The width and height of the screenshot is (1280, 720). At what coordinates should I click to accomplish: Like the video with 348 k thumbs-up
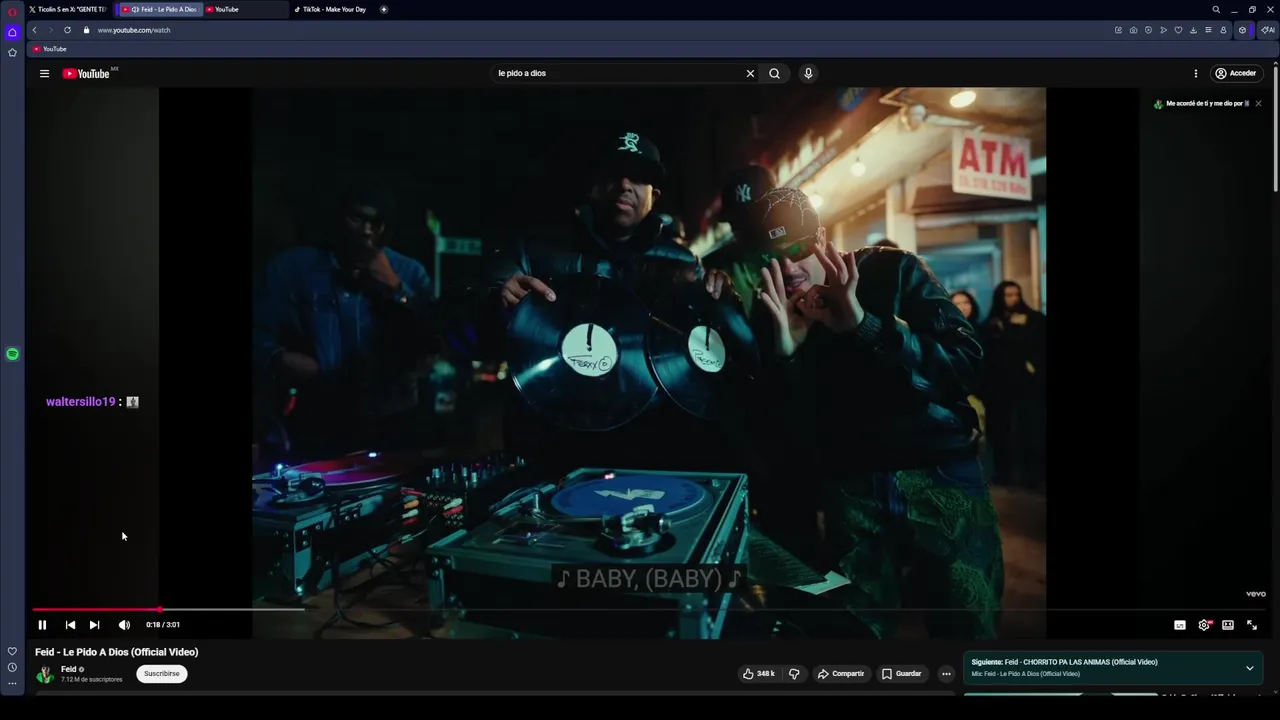[x=759, y=674]
